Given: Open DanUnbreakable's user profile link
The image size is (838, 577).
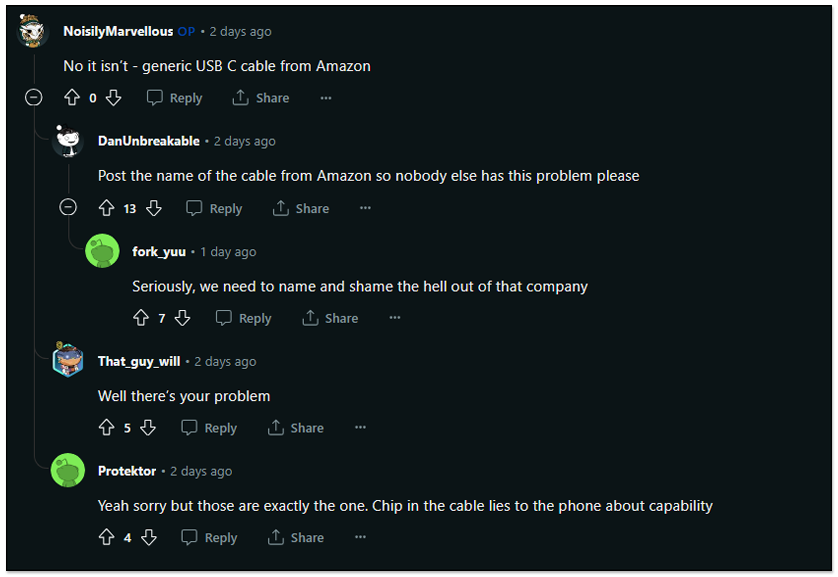Looking at the screenshot, I should coord(149,141).
